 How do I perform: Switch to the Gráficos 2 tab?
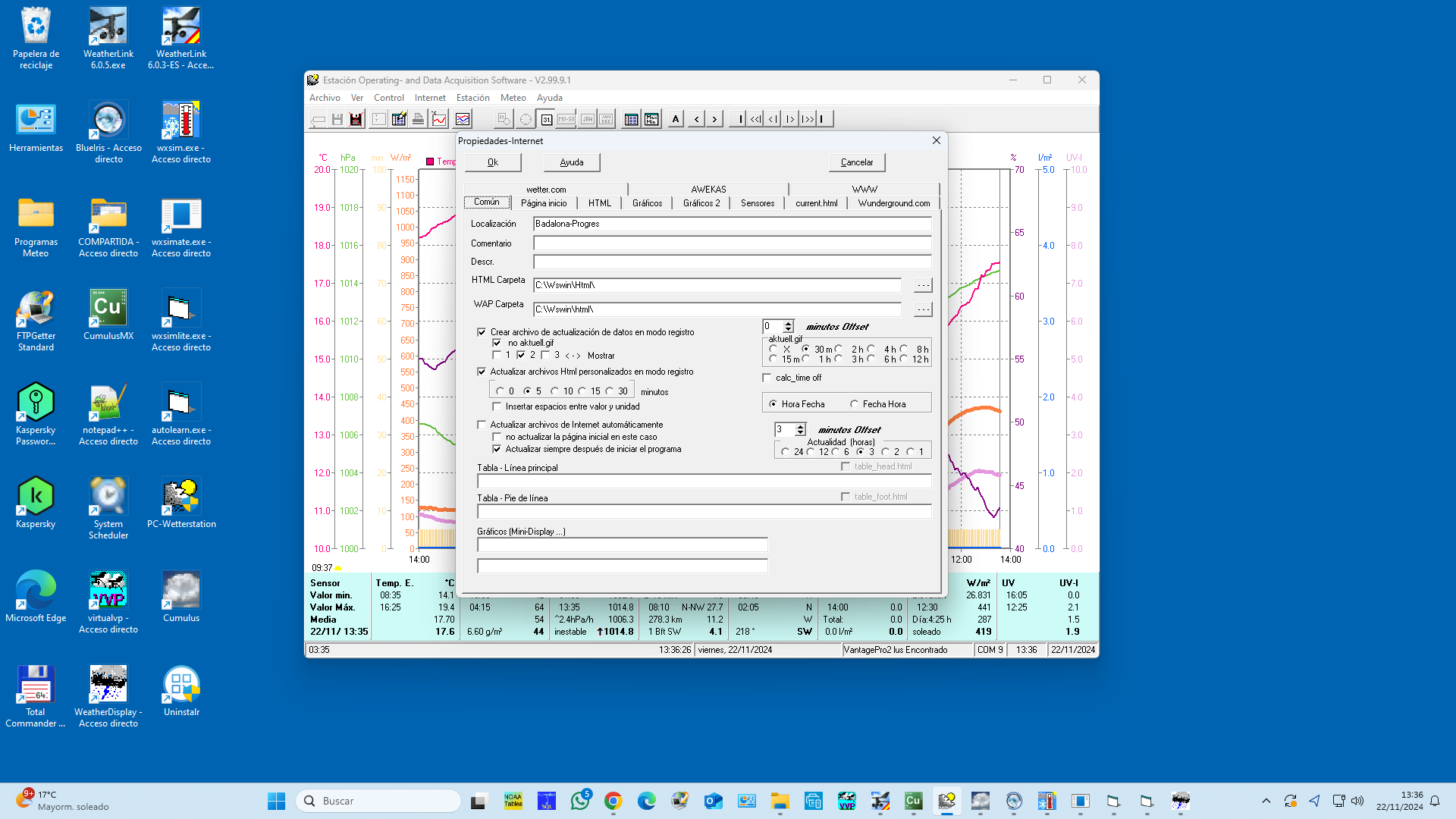(x=701, y=203)
